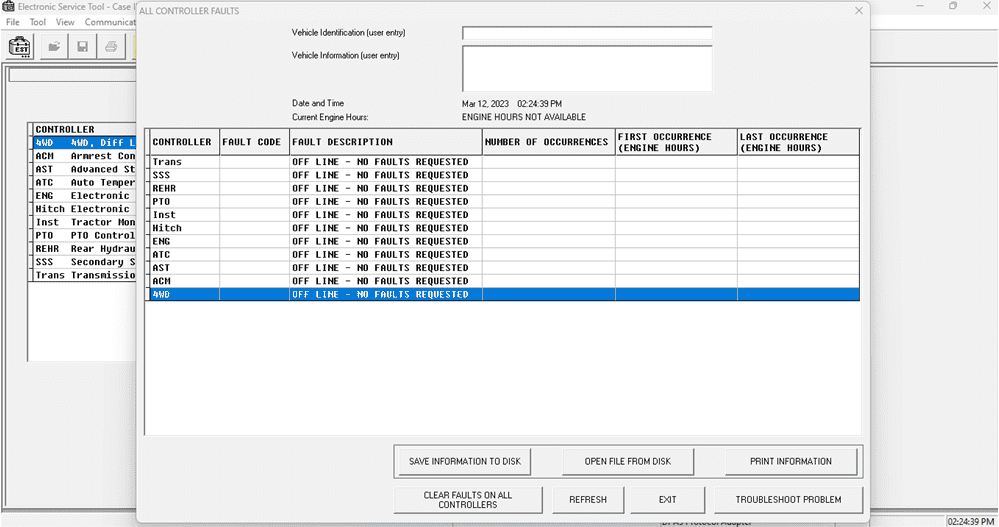Viewport: 999px width, 527px height.
Task: Click the FIRST OCCURRENCE column header
Action: click(x=676, y=142)
